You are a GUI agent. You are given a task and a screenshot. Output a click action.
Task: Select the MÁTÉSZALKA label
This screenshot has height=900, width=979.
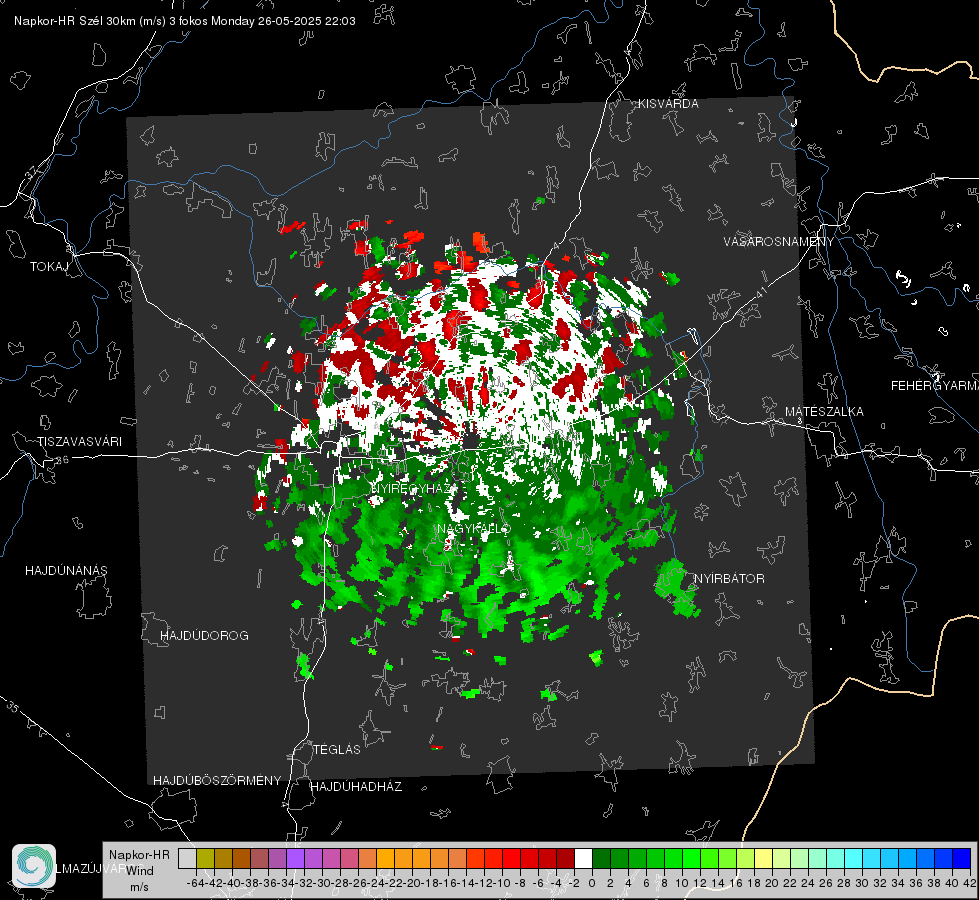[x=824, y=412]
